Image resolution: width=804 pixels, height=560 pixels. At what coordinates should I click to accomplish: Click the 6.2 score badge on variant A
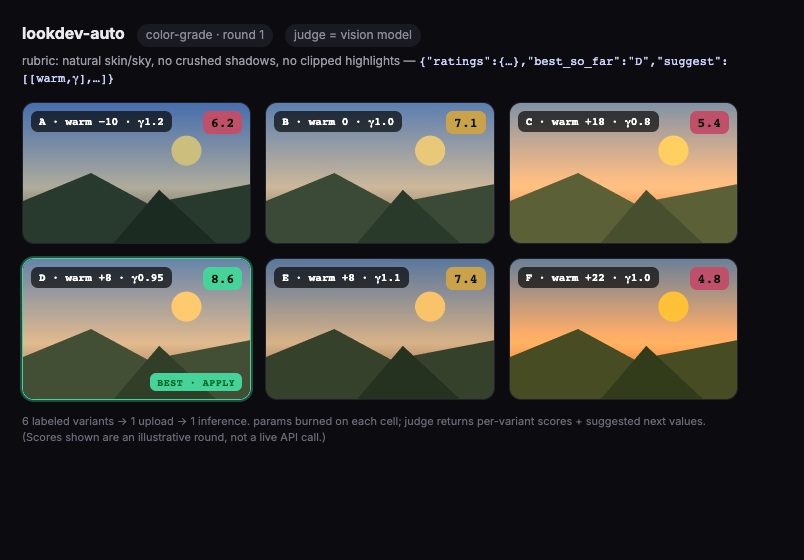223,123
